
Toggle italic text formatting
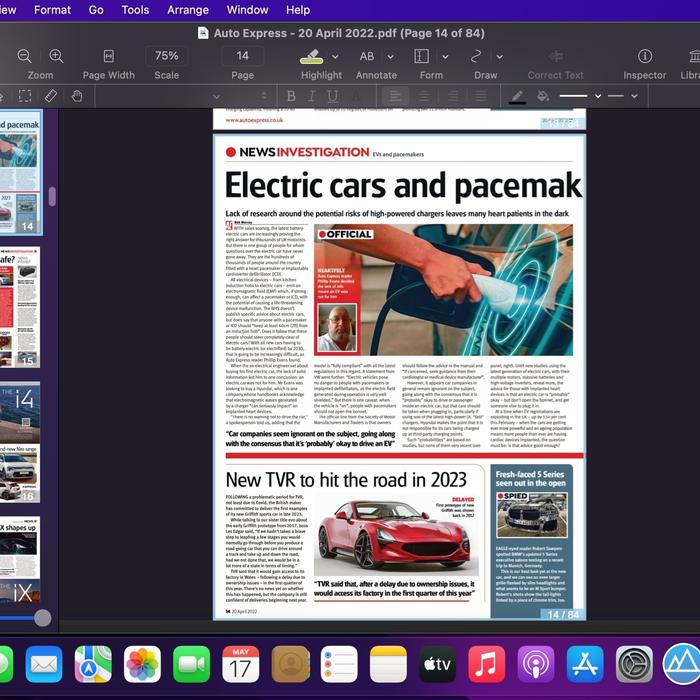click(312, 96)
